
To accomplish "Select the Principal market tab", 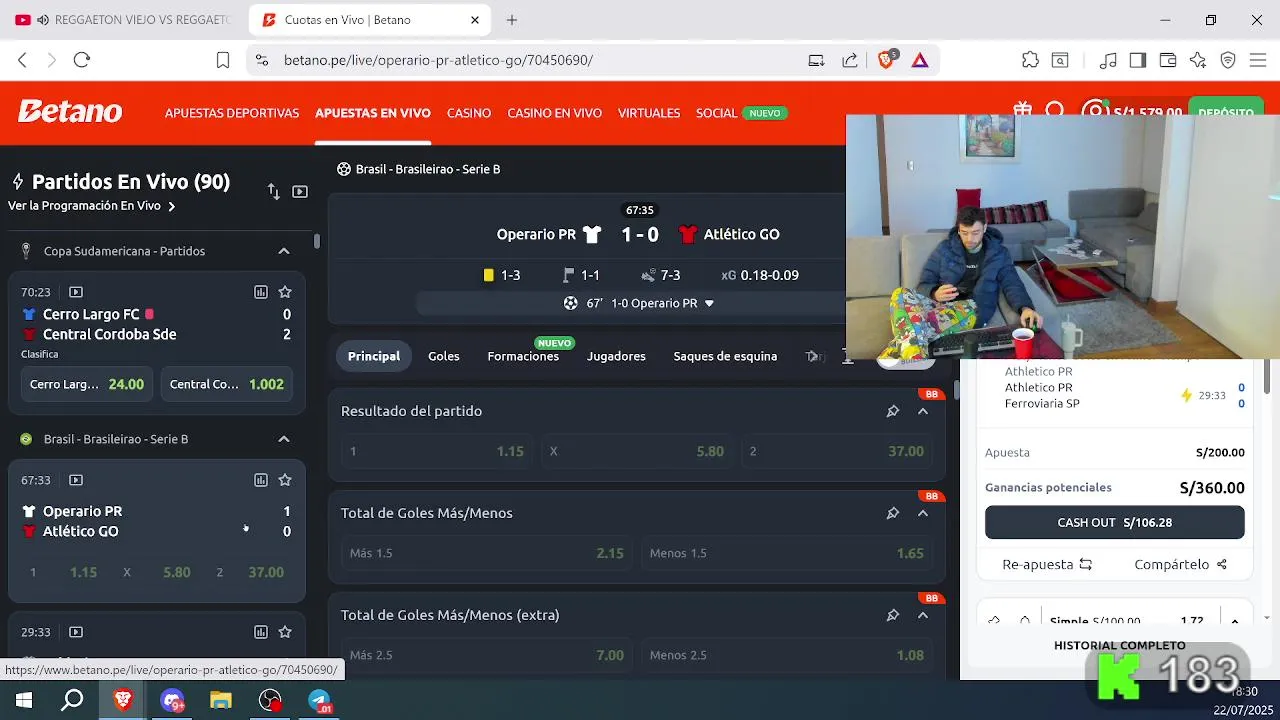I will point(374,356).
